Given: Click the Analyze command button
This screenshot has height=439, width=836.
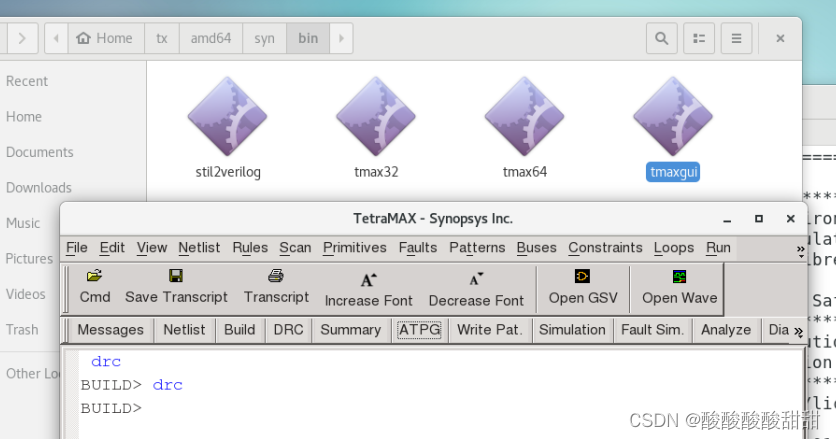Looking at the screenshot, I should click(726, 330).
